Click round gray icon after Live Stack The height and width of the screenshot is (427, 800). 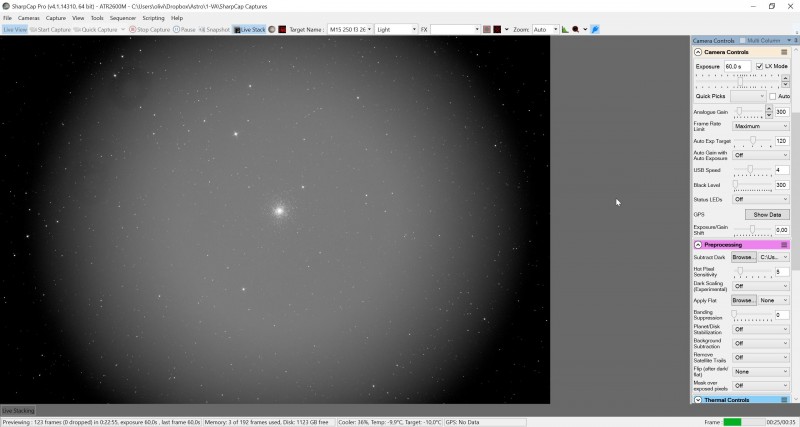click(272, 30)
